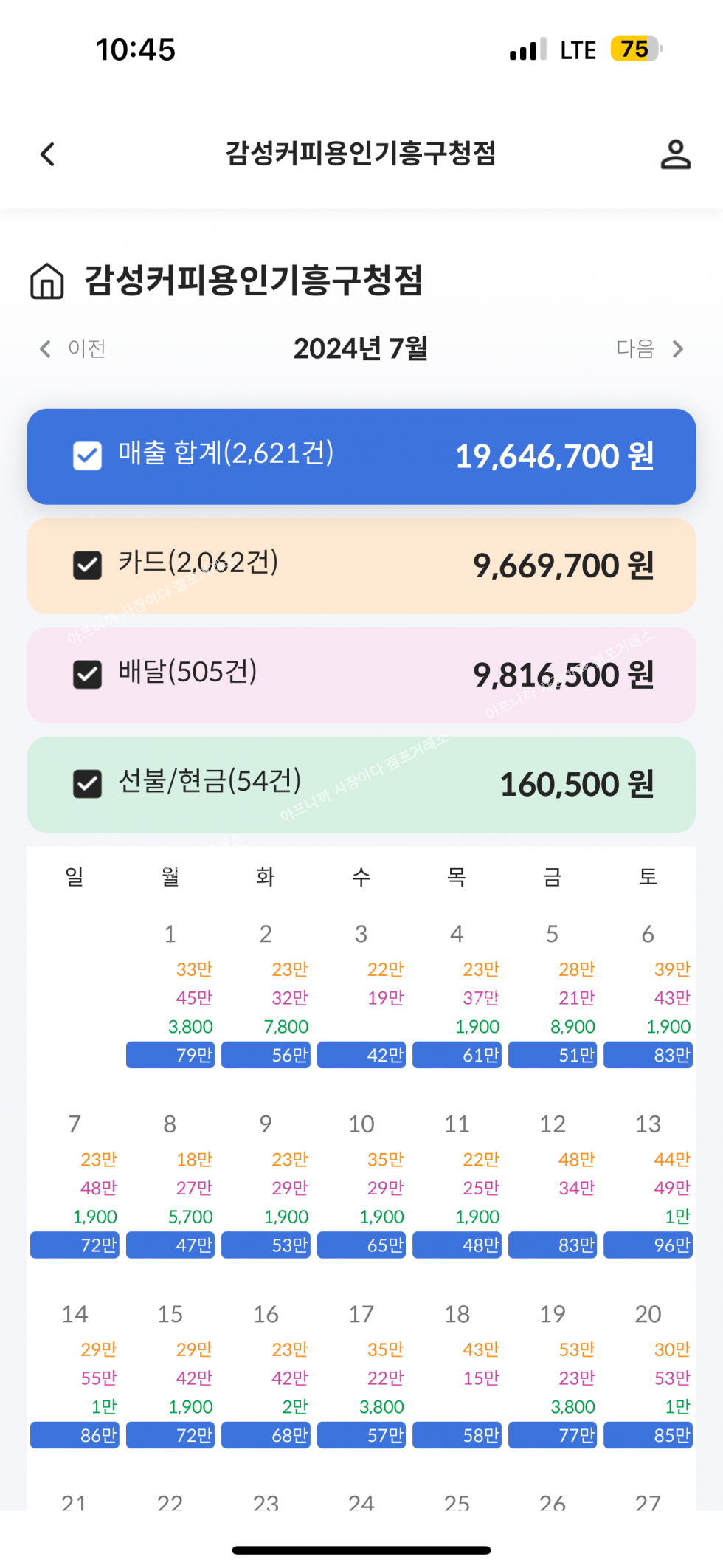Uncheck the 매출 합계 checkbox

coord(87,455)
